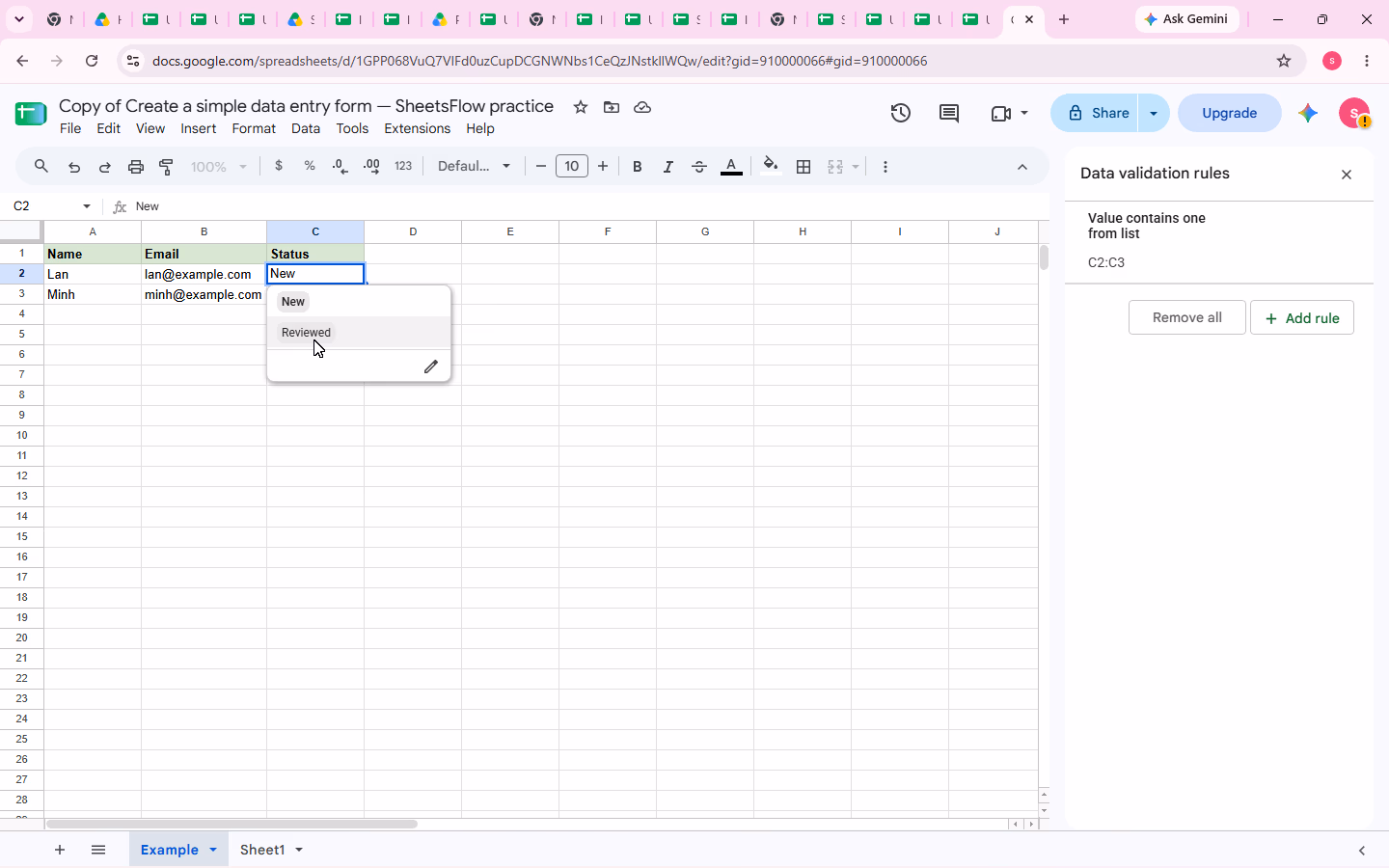Expand the Share options arrow
This screenshot has height=868, width=1389.
pos(1154,113)
